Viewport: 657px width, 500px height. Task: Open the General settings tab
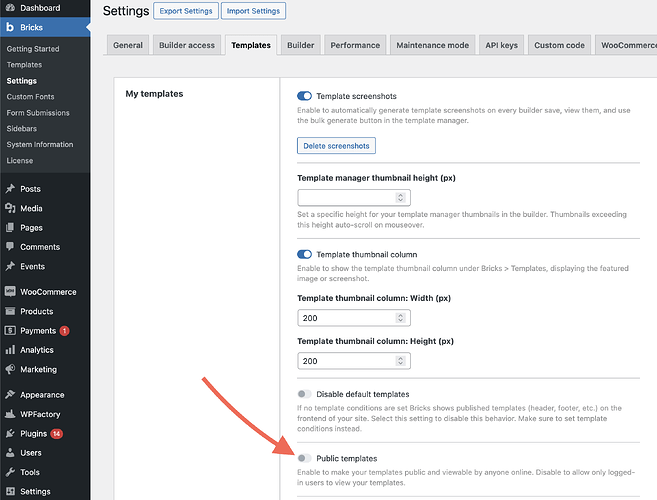click(x=128, y=45)
